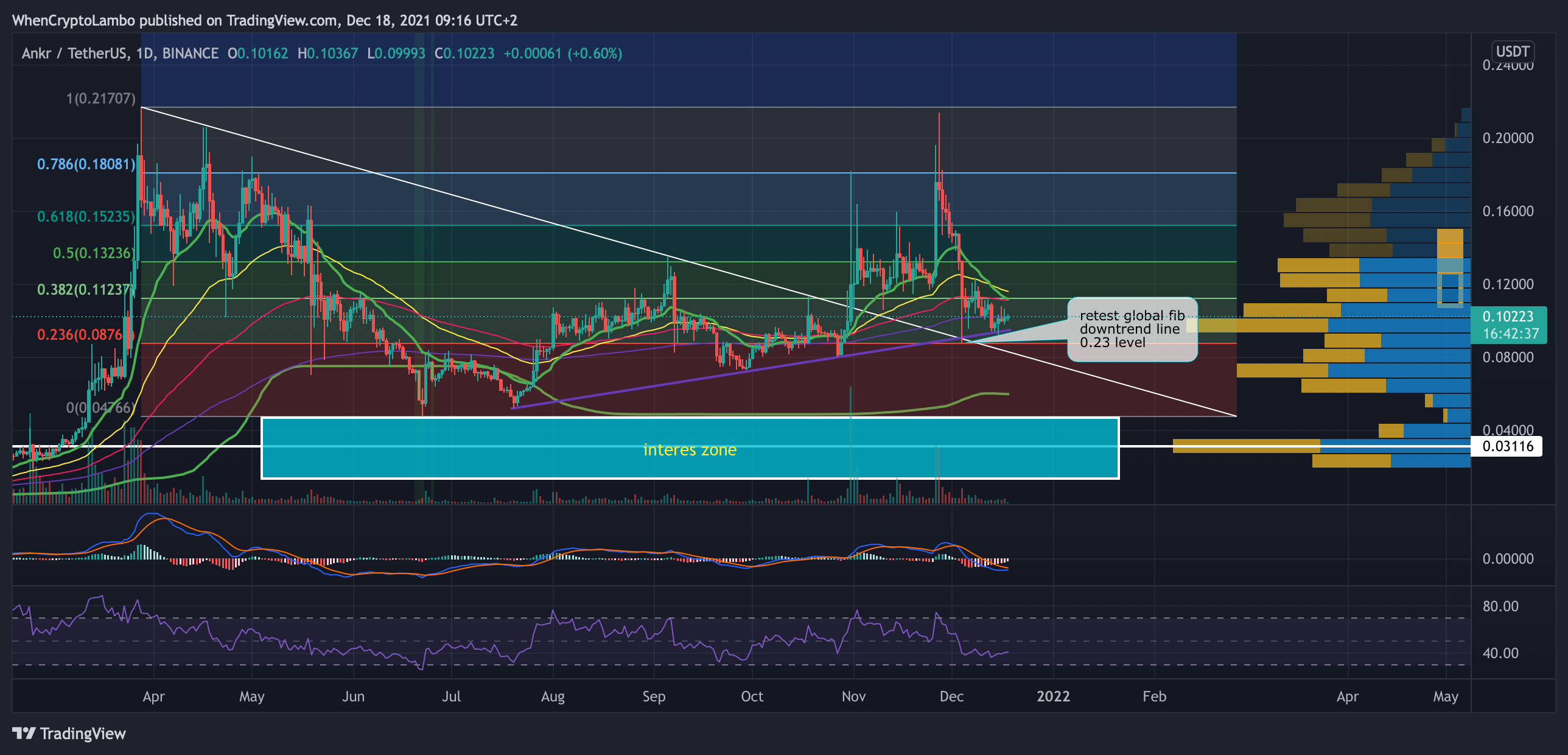The image size is (1568, 755).
Task: Click the MACD 0.00000 scale value
Action: [x=1508, y=559]
